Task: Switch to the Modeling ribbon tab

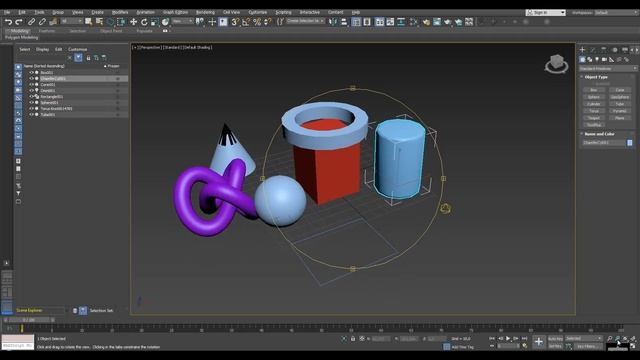Action: click(x=19, y=31)
